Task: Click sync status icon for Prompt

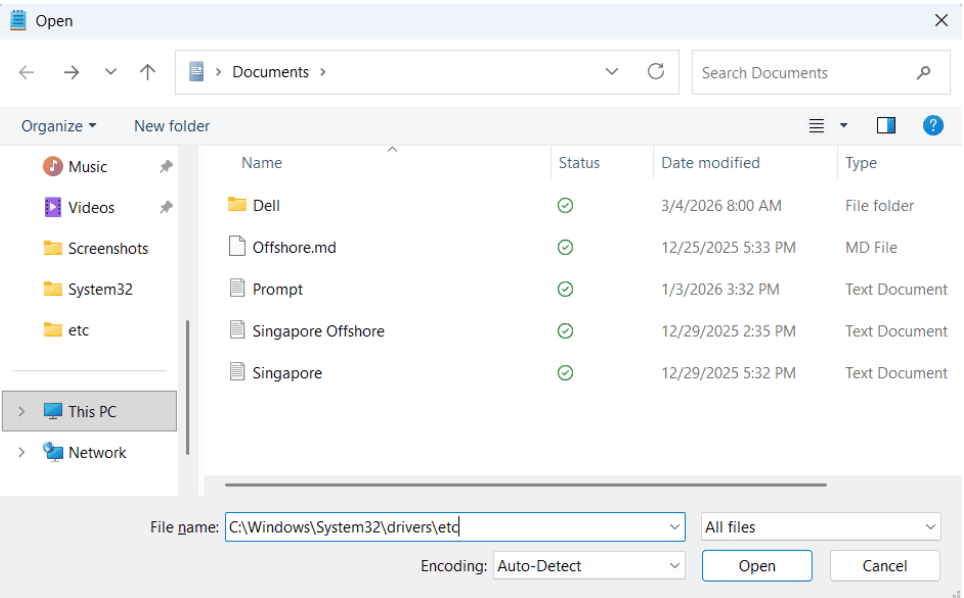Action: pos(565,289)
